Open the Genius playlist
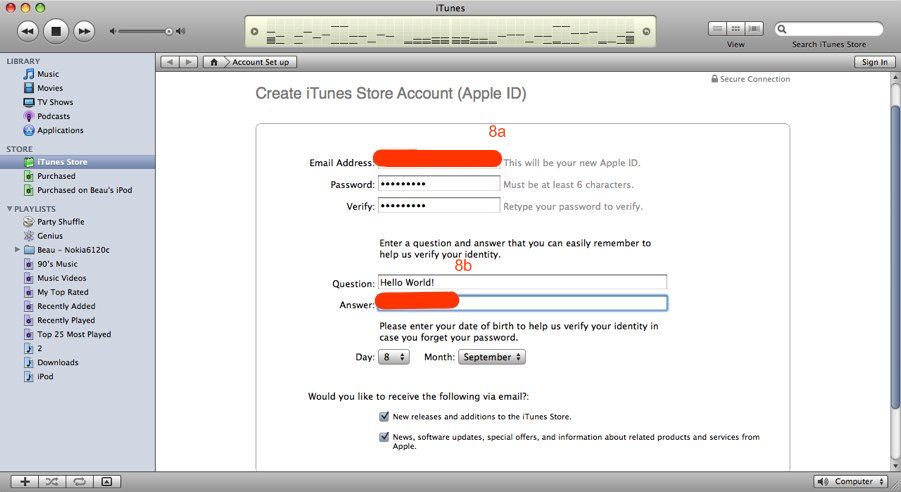Image resolution: width=901 pixels, height=492 pixels. [x=50, y=236]
